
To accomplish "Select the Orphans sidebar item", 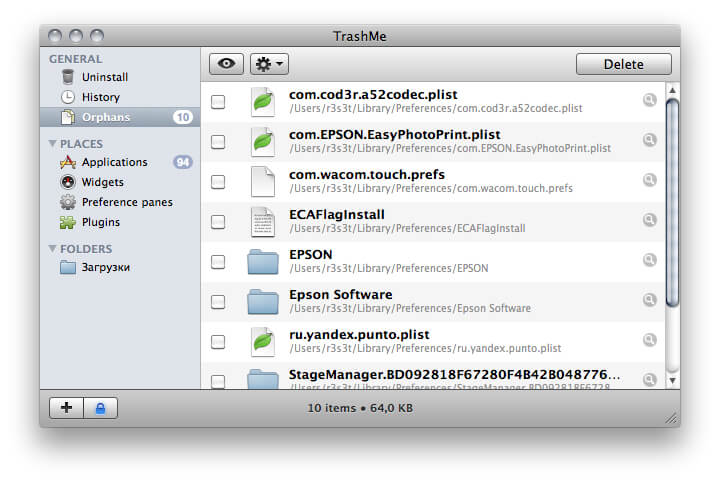I will (120, 117).
